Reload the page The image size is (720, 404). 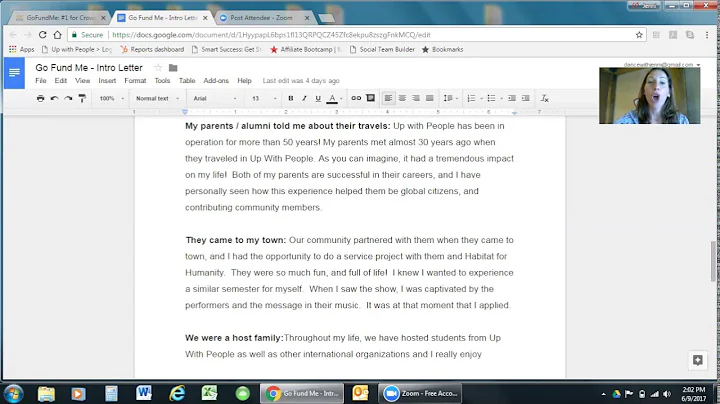[43, 35]
